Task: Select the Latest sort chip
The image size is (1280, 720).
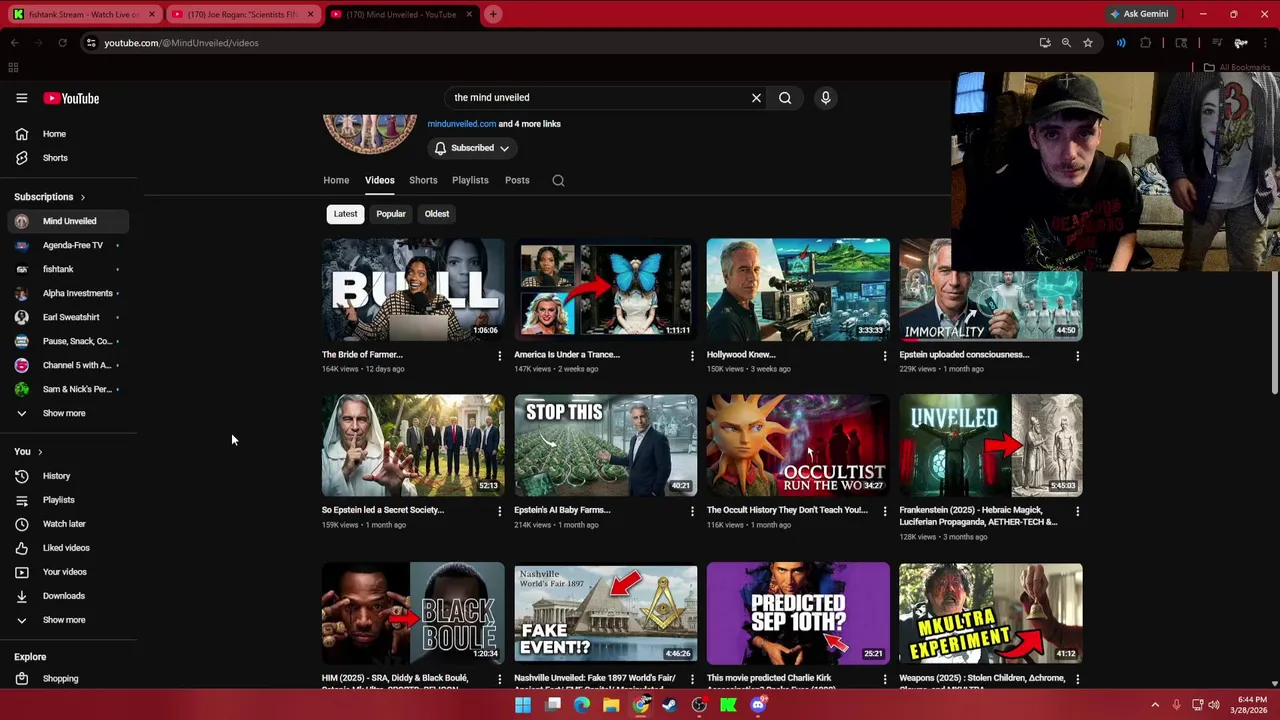Action: (x=345, y=214)
